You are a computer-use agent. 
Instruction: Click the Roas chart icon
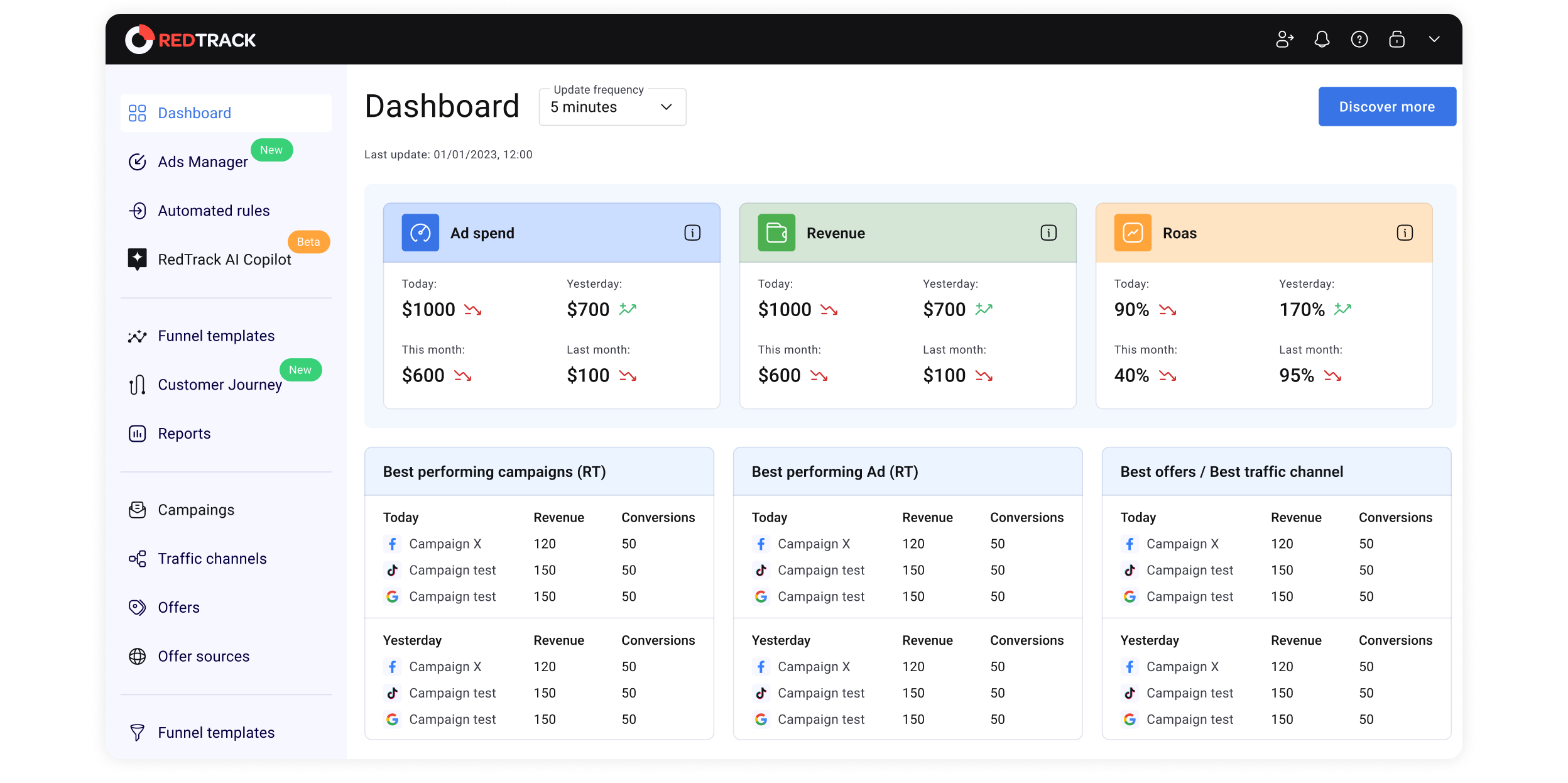click(x=1133, y=233)
